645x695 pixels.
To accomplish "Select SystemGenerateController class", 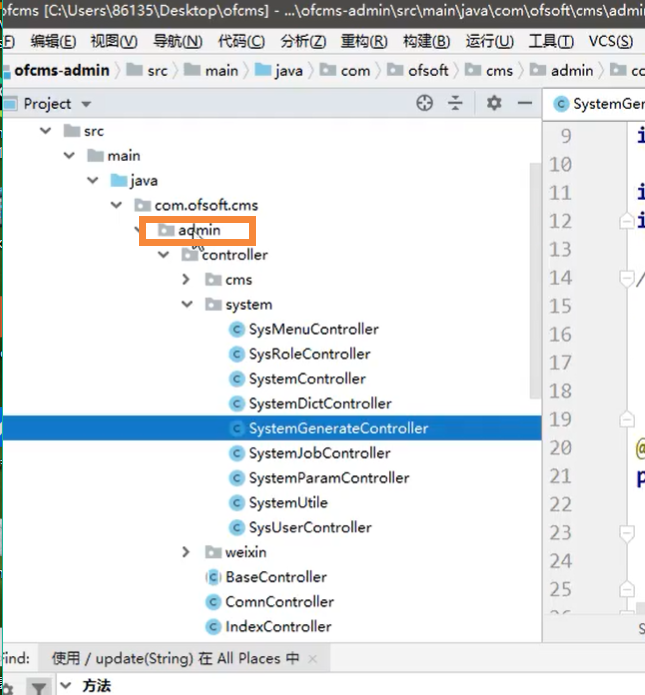I will pos(271,428).
